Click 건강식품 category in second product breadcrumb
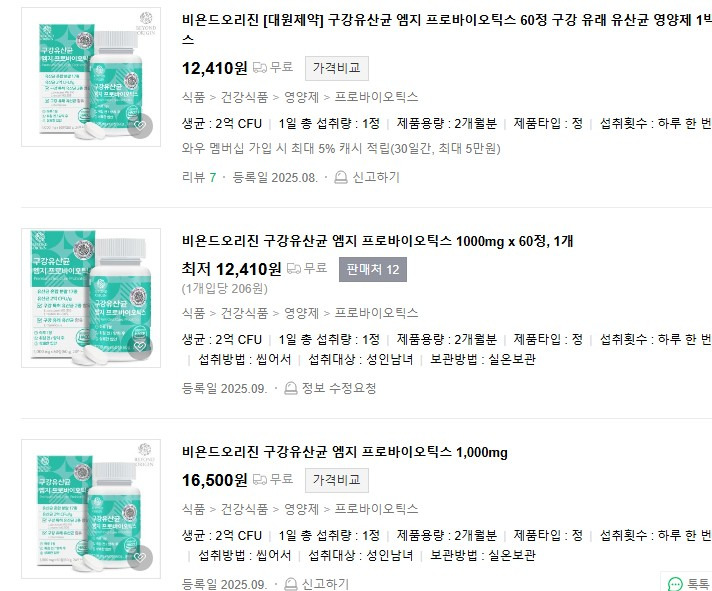Viewport: 712px width, 591px height. coord(244,313)
